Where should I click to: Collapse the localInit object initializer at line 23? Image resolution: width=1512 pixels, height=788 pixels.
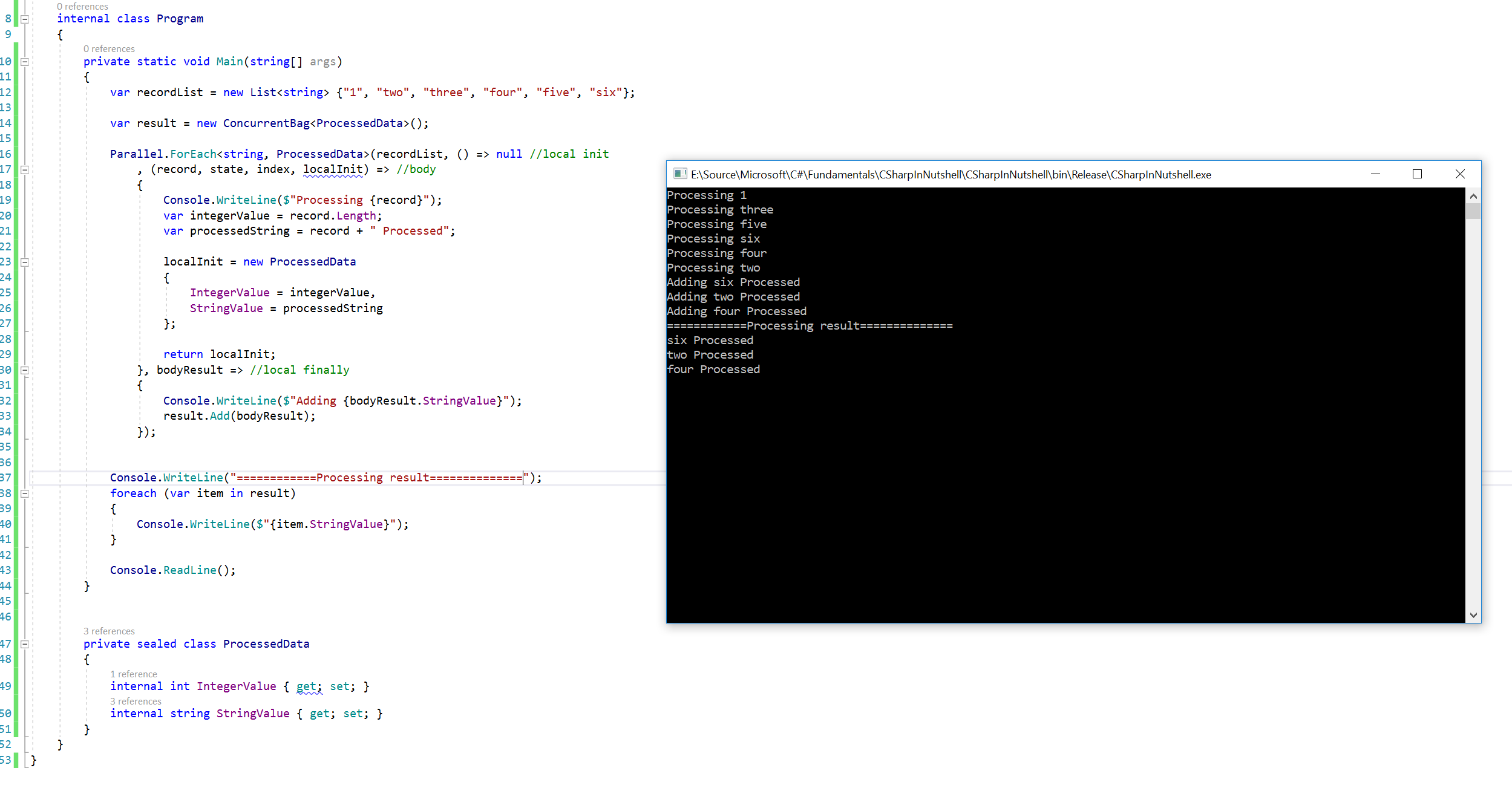coord(25,262)
